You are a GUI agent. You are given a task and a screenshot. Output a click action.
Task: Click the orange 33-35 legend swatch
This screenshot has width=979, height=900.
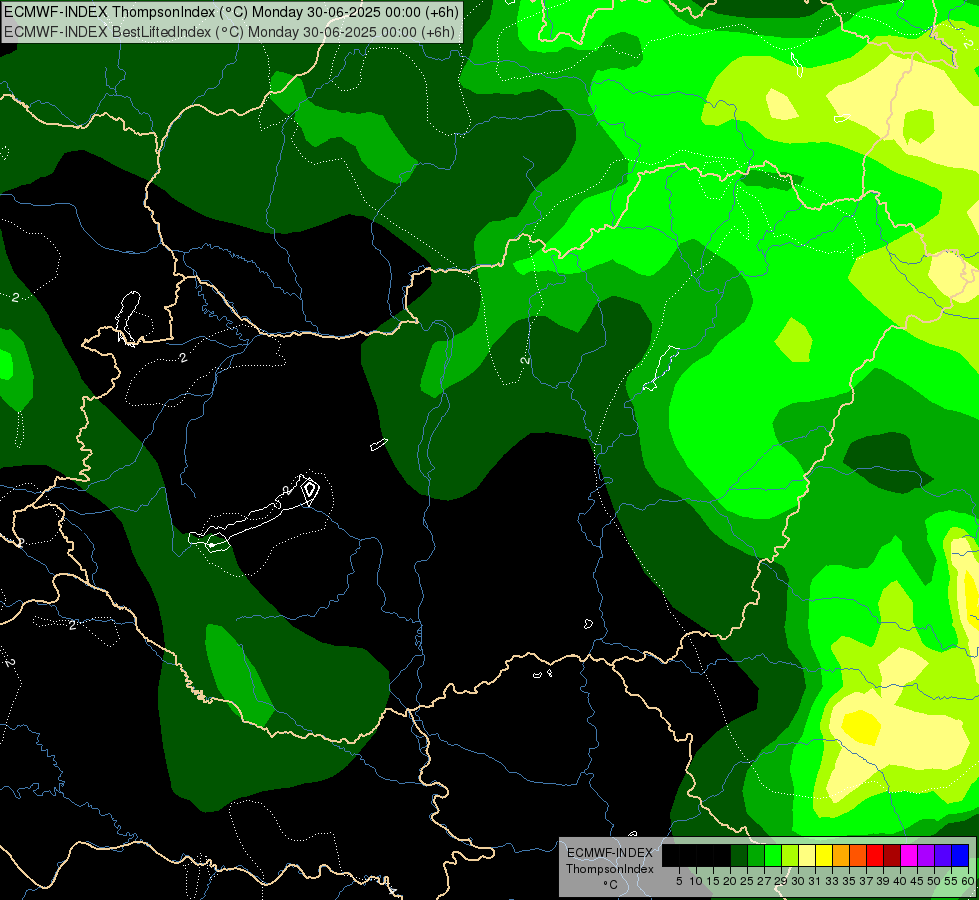pyautogui.click(x=841, y=855)
